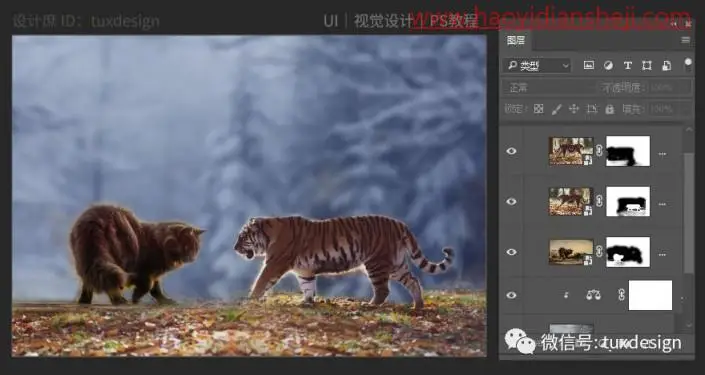The height and width of the screenshot is (375, 705).
Task: Click the cat layer's truncated name
Action: 662,254
